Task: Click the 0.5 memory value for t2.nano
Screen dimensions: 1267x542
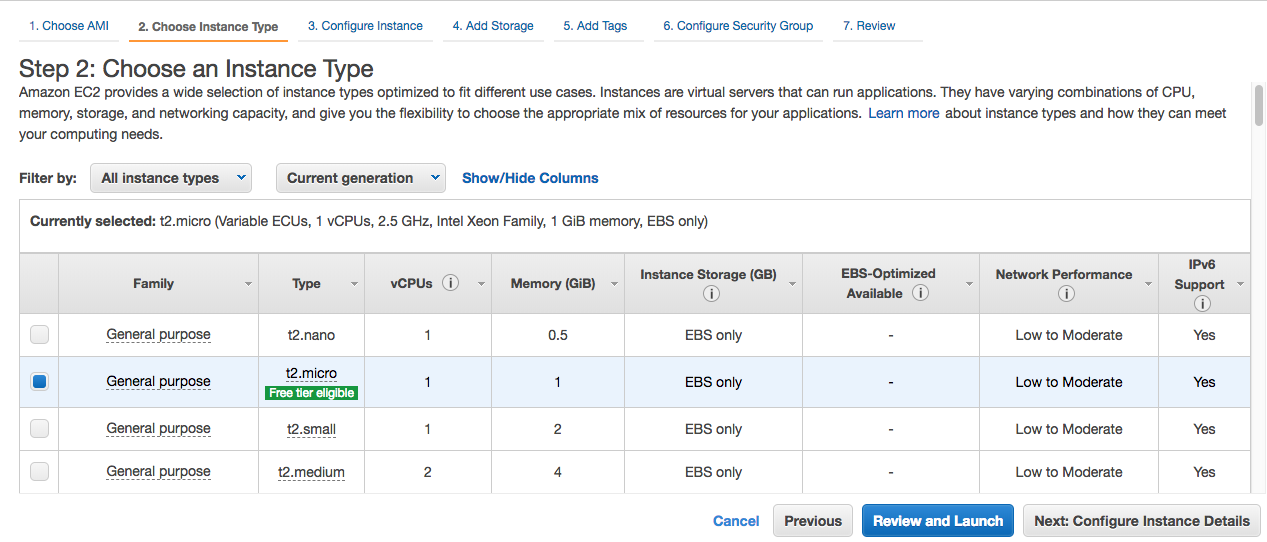Action: point(558,335)
